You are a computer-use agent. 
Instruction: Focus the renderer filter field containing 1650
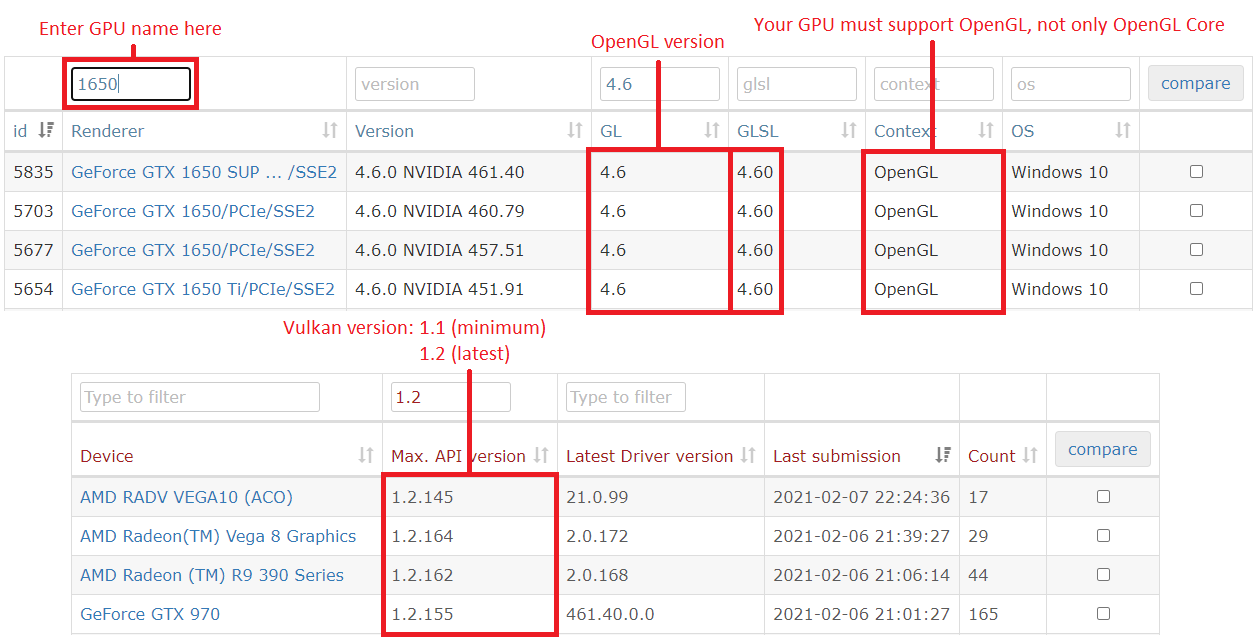(x=131, y=84)
